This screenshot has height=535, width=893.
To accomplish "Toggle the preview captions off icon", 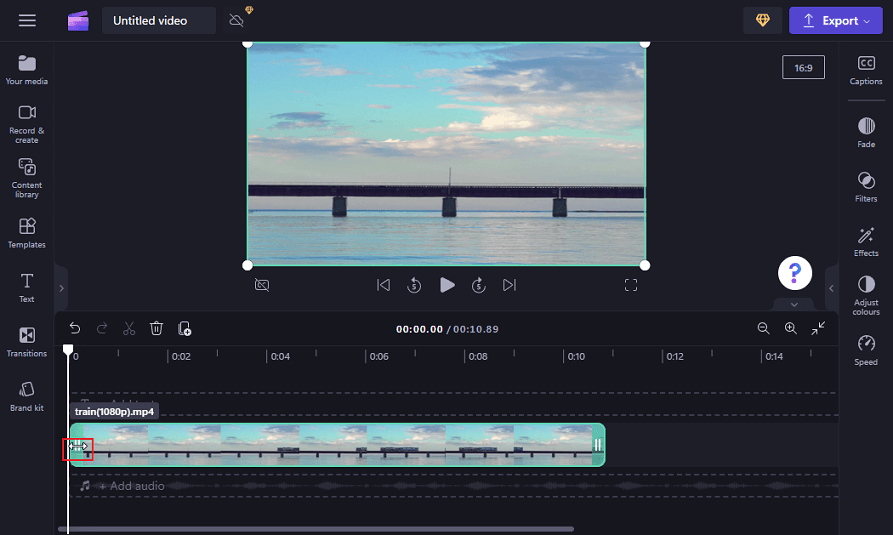I will [x=262, y=285].
